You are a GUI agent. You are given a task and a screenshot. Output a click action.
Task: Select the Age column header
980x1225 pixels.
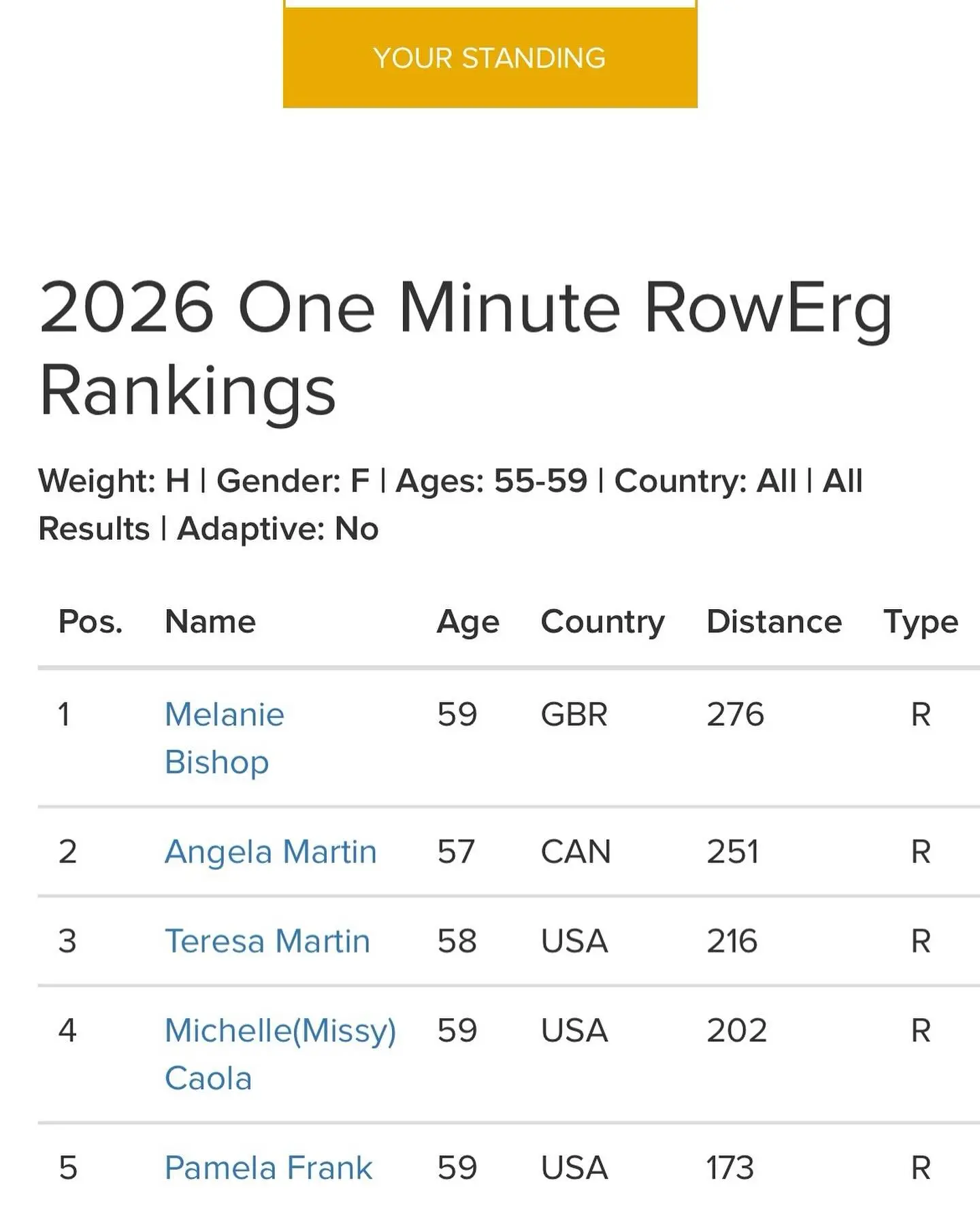(x=468, y=623)
